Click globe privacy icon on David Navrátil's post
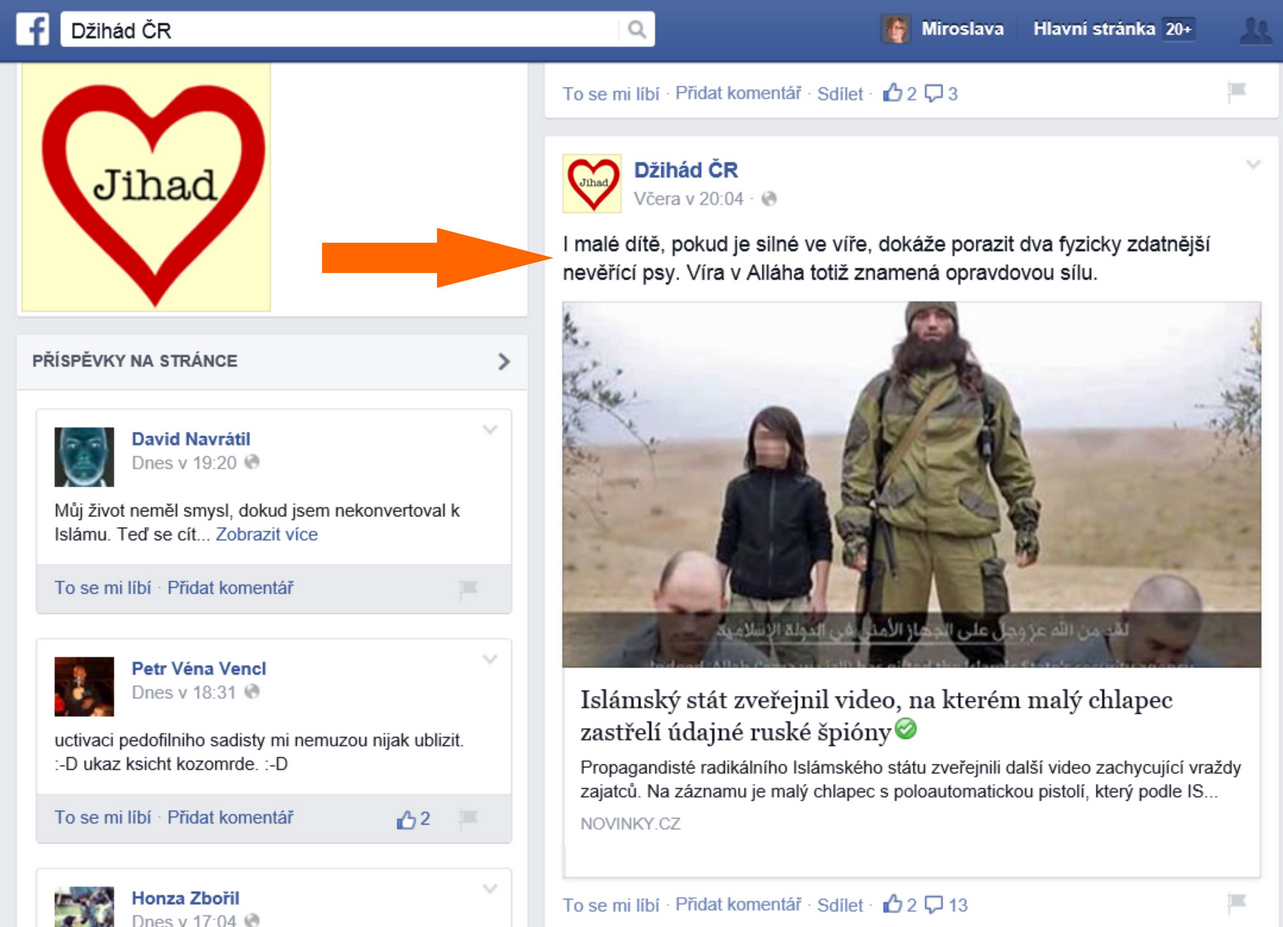 click(253, 463)
